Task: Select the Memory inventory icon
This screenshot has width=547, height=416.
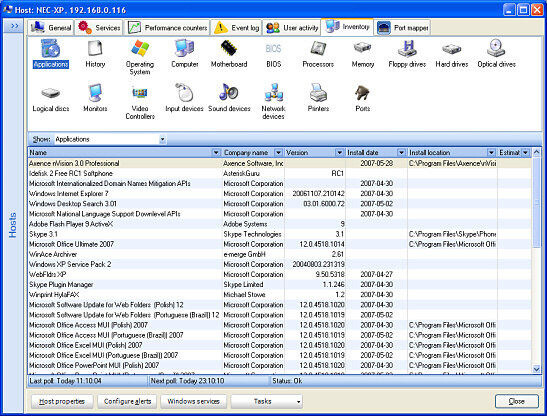Action: click(x=362, y=54)
